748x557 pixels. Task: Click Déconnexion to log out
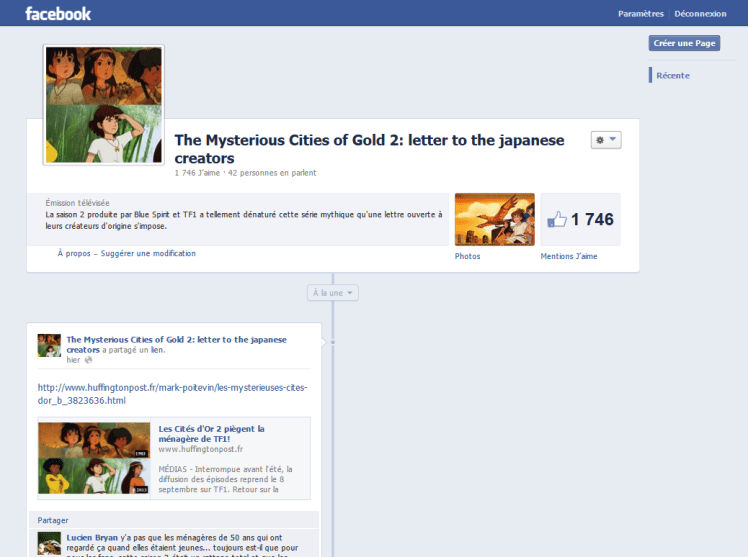point(700,14)
